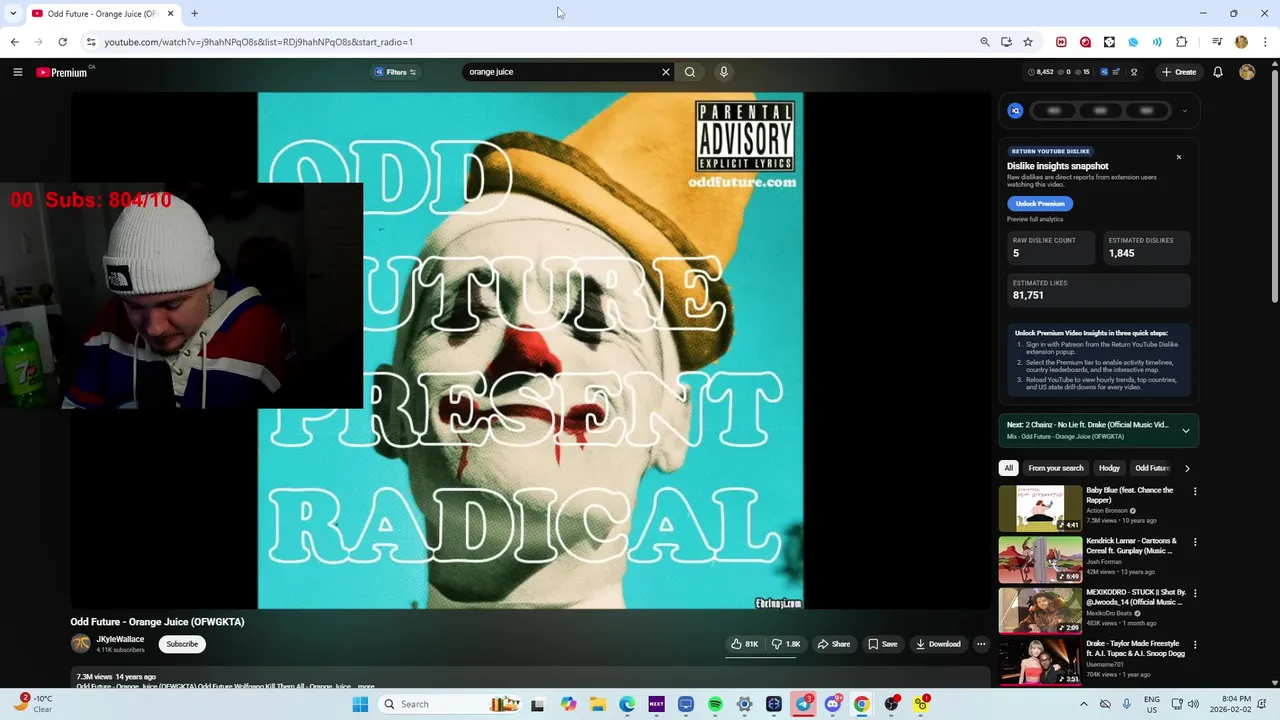
Task: Open Chrome profile avatar
Action: pos(1241,42)
